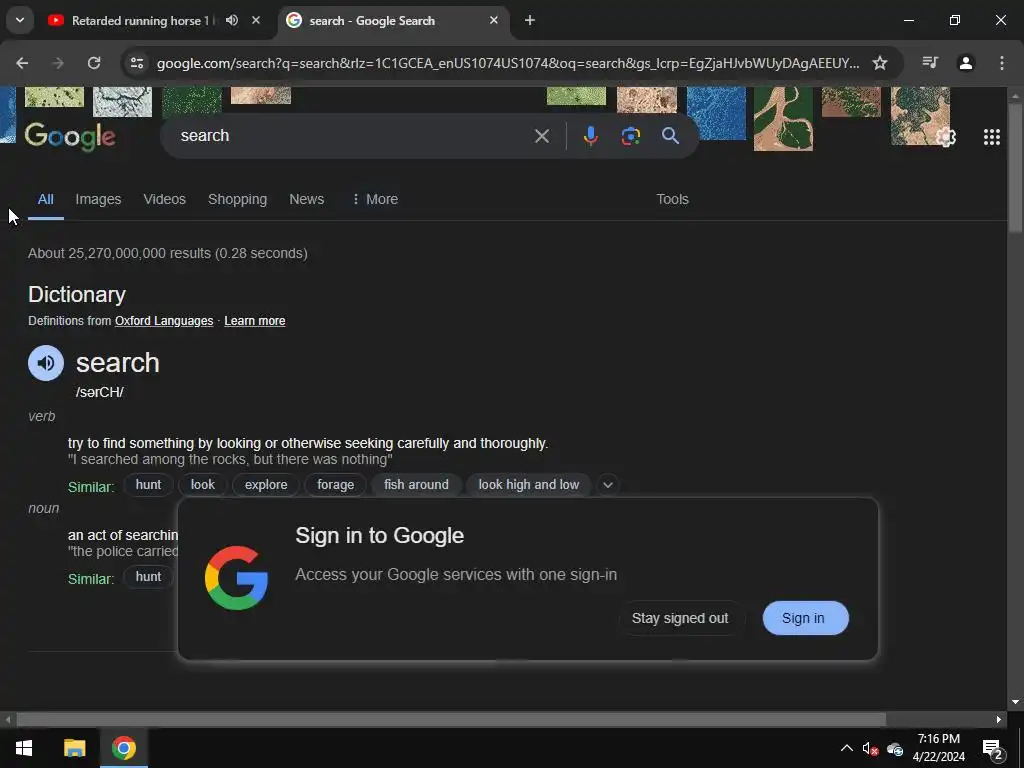Click the Sign in button
Image resolution: width=1024 pixels, height=768 pixels.
805,618
